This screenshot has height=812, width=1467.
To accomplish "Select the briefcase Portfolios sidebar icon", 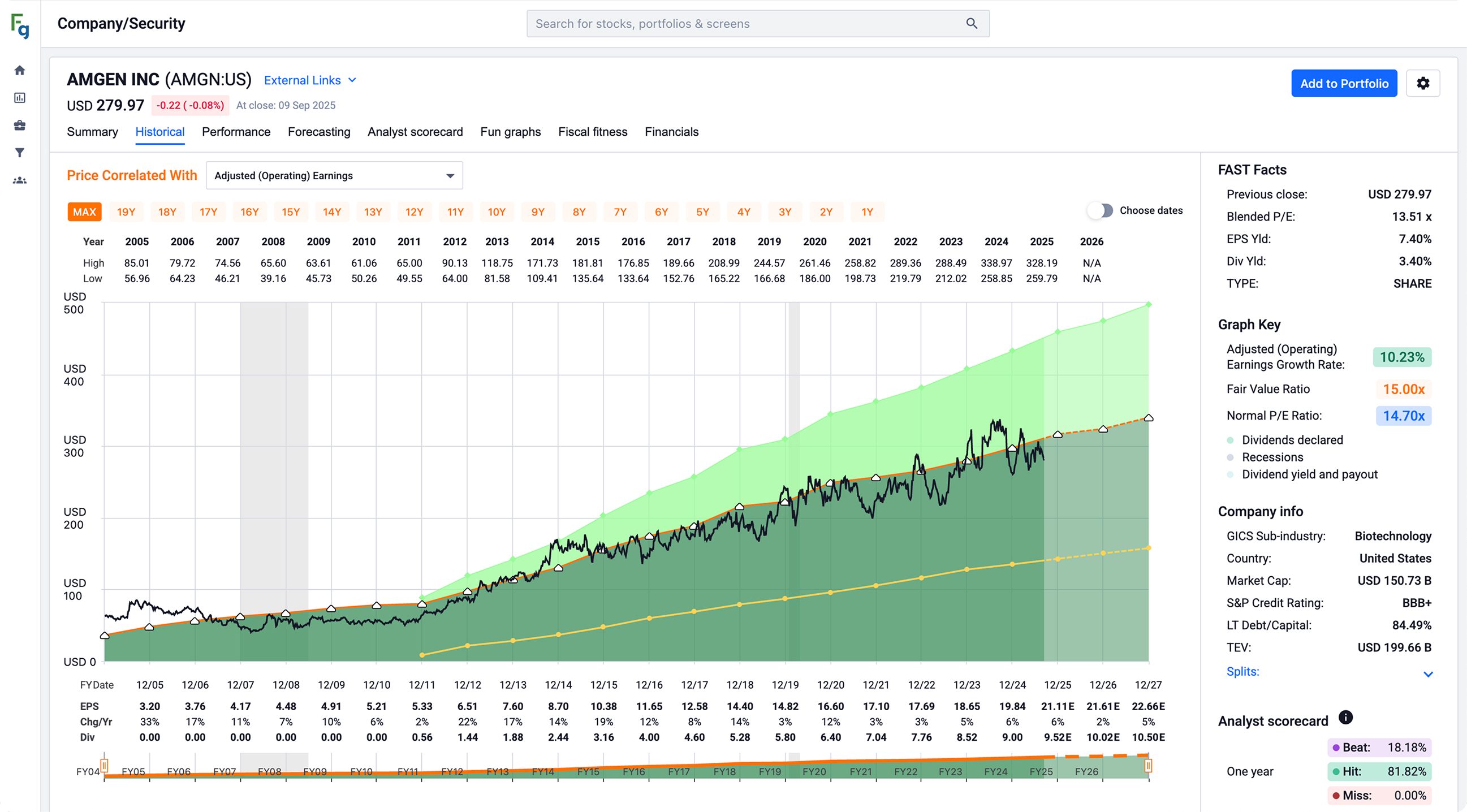I will click(19, 125).
